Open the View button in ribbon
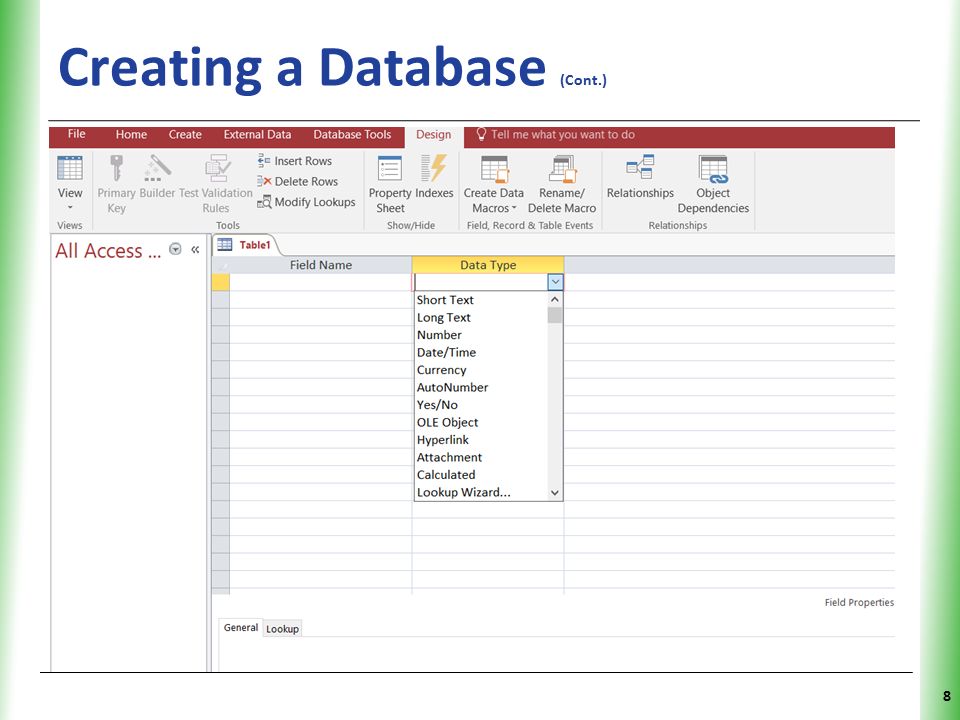The width and height of the screenshot is (960, 720). click(70, 184)
